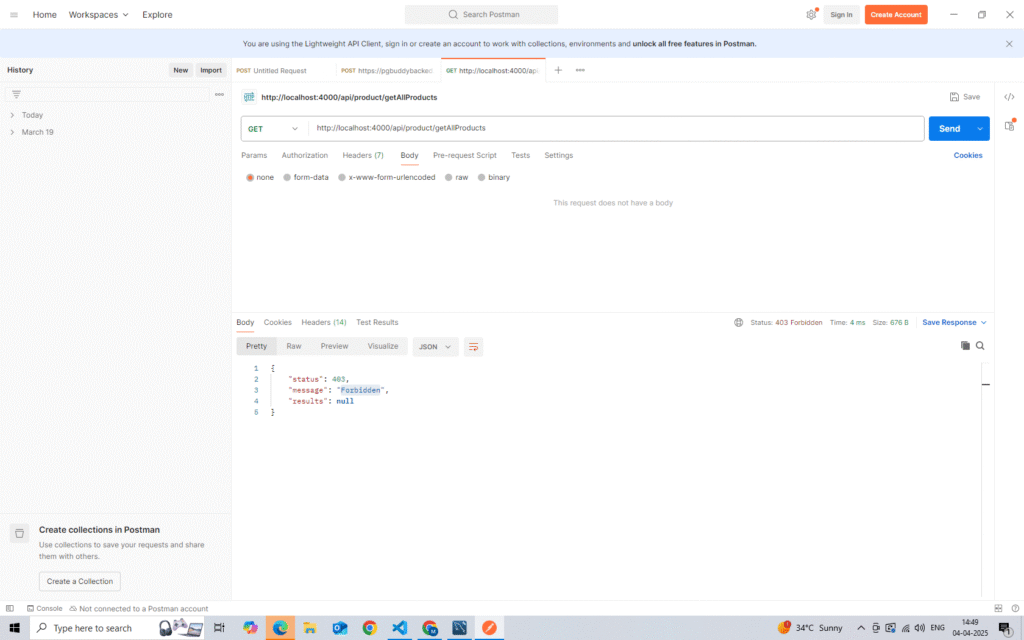Image resolution: width=1024 pixels, height=640 pixels.
Task: Add a new request tab with plus
Action: pyautogui.click(x=558, y=70)
